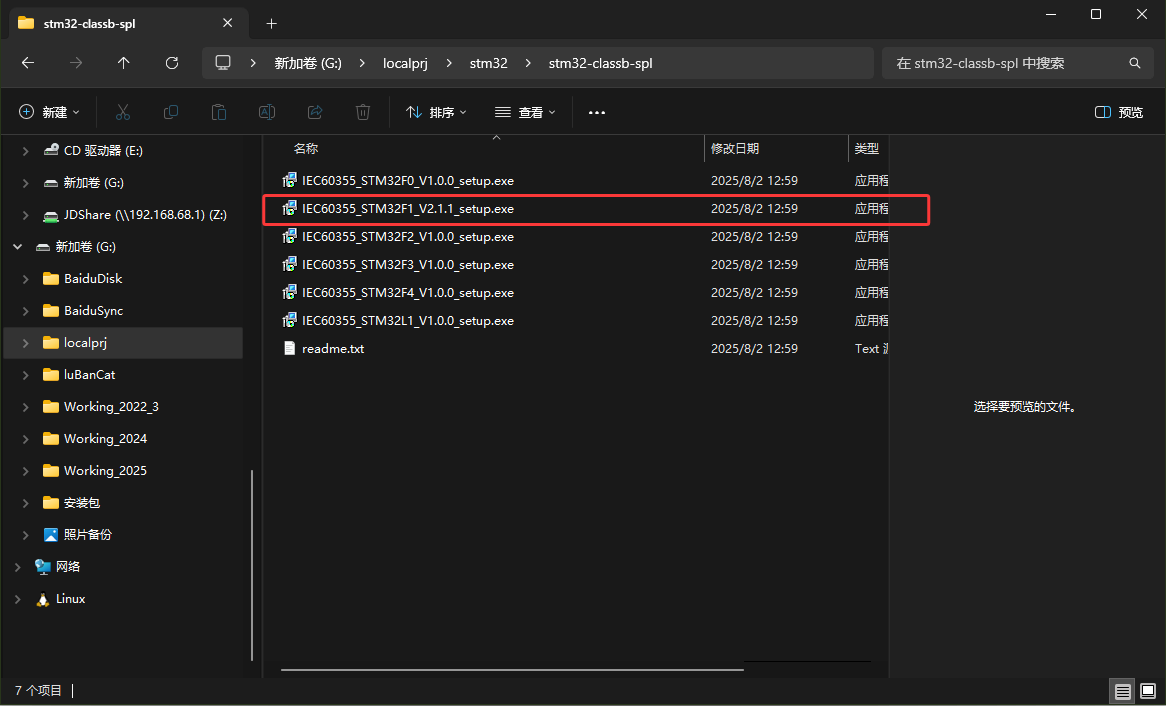Click the horizontal scrollbar under file list
Viewport: 1166px width, 706px height.
[x=512, y=670]
